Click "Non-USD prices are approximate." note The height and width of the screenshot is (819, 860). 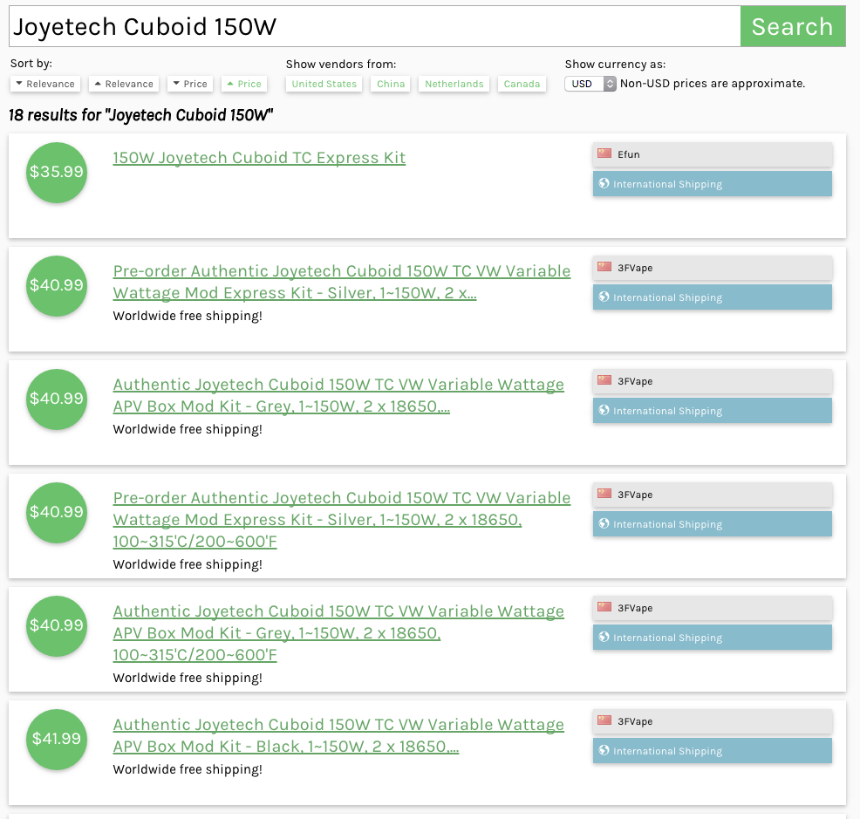(712, 83)
